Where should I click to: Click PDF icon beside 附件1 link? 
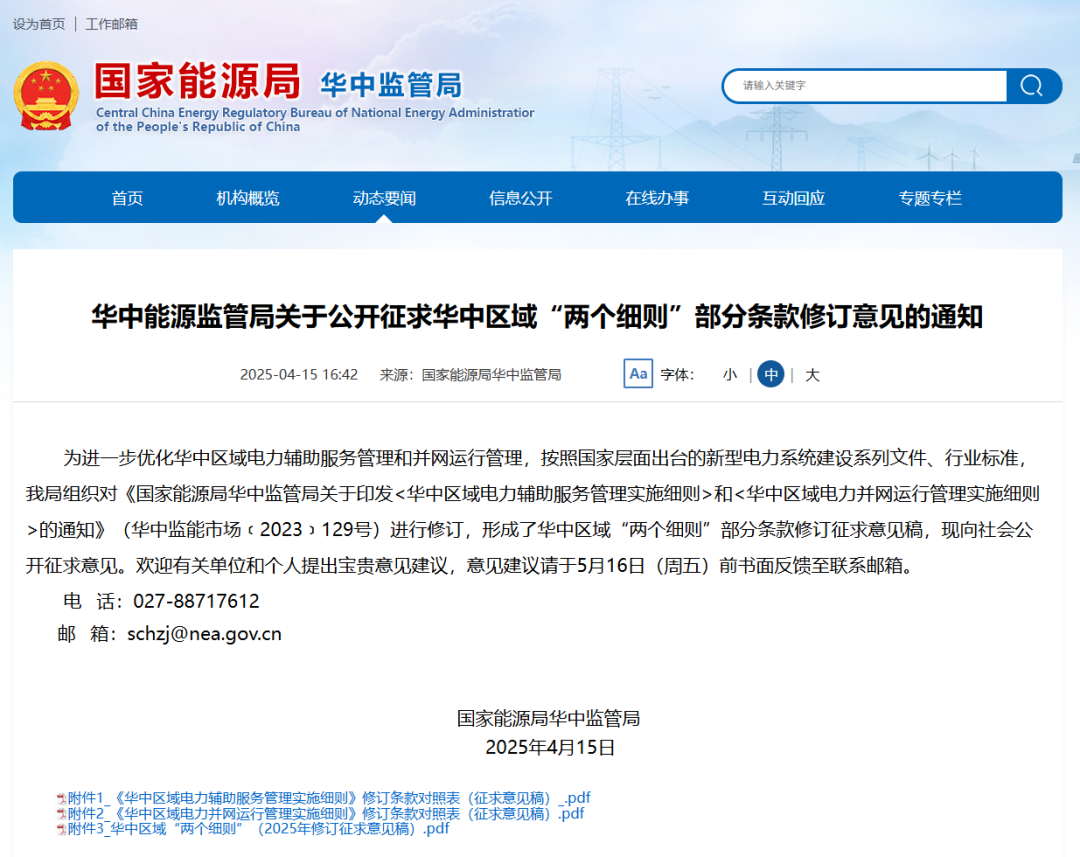(x=61, y=798)
